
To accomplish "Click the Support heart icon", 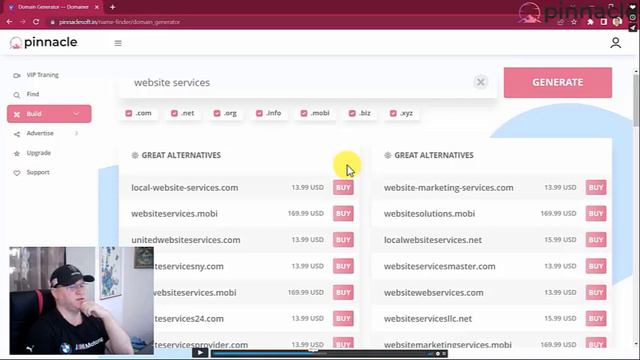I will click(17, 173).
